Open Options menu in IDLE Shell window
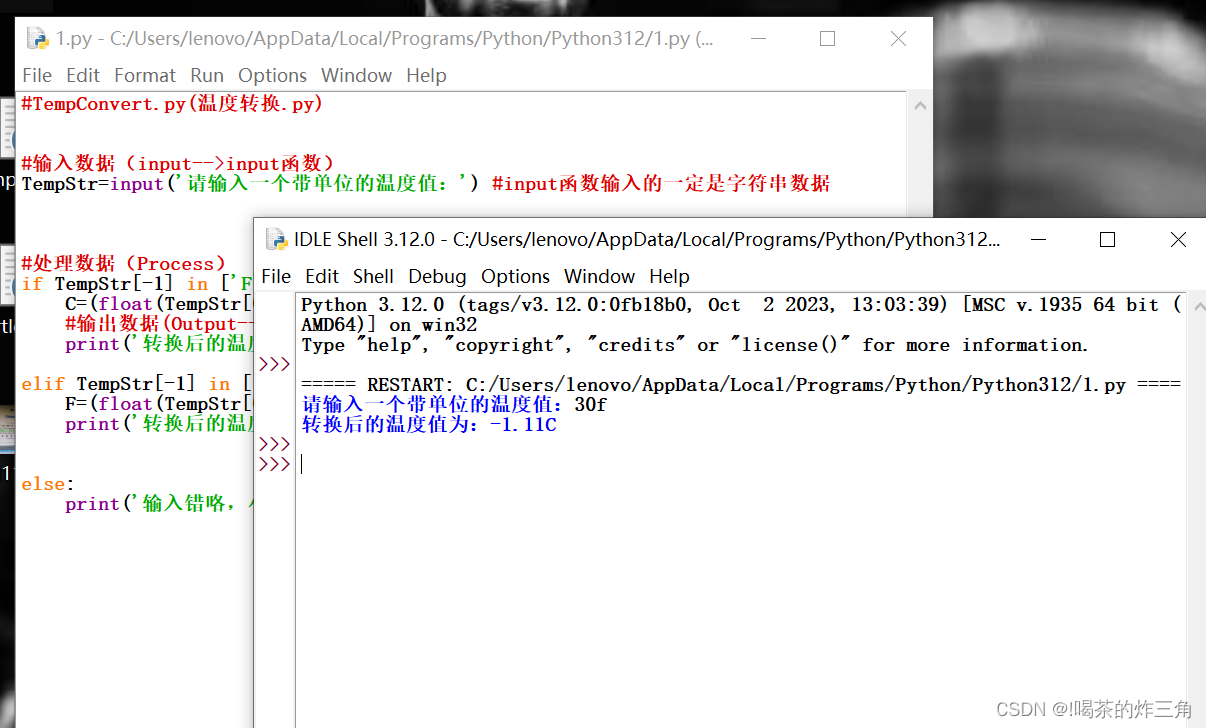The width and height of the screenshot is (1206, 728). click(515, 277)
